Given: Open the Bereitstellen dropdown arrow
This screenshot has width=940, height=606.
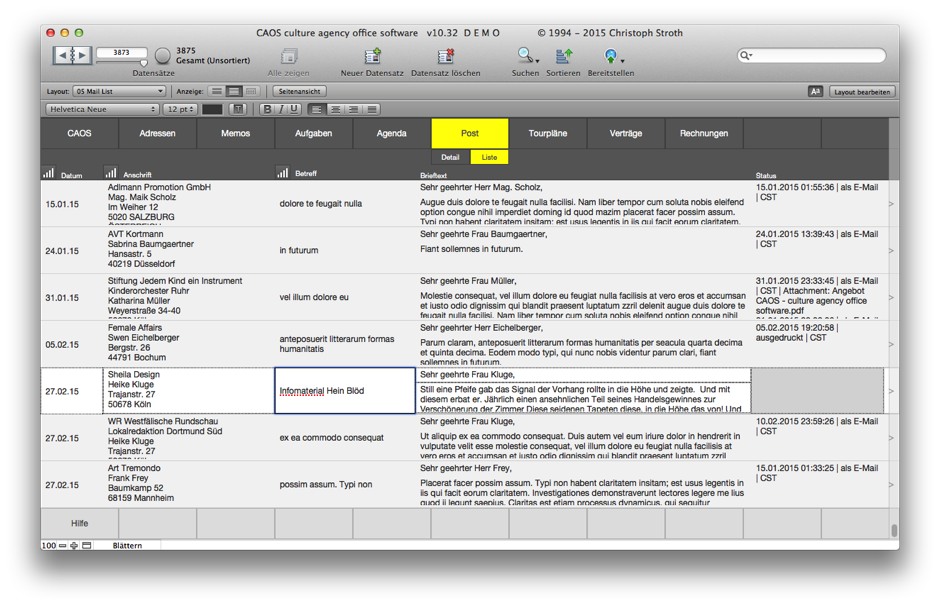Looking at the screenshot, I should [x=622, y=61].
